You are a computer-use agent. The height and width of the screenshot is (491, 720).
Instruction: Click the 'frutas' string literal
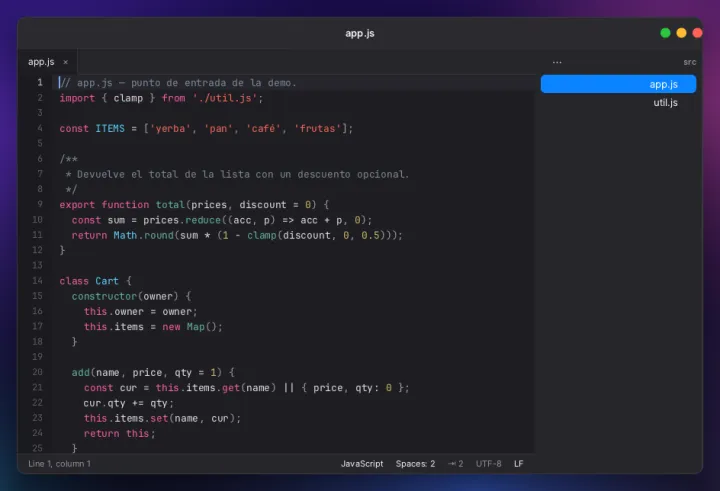318,129
